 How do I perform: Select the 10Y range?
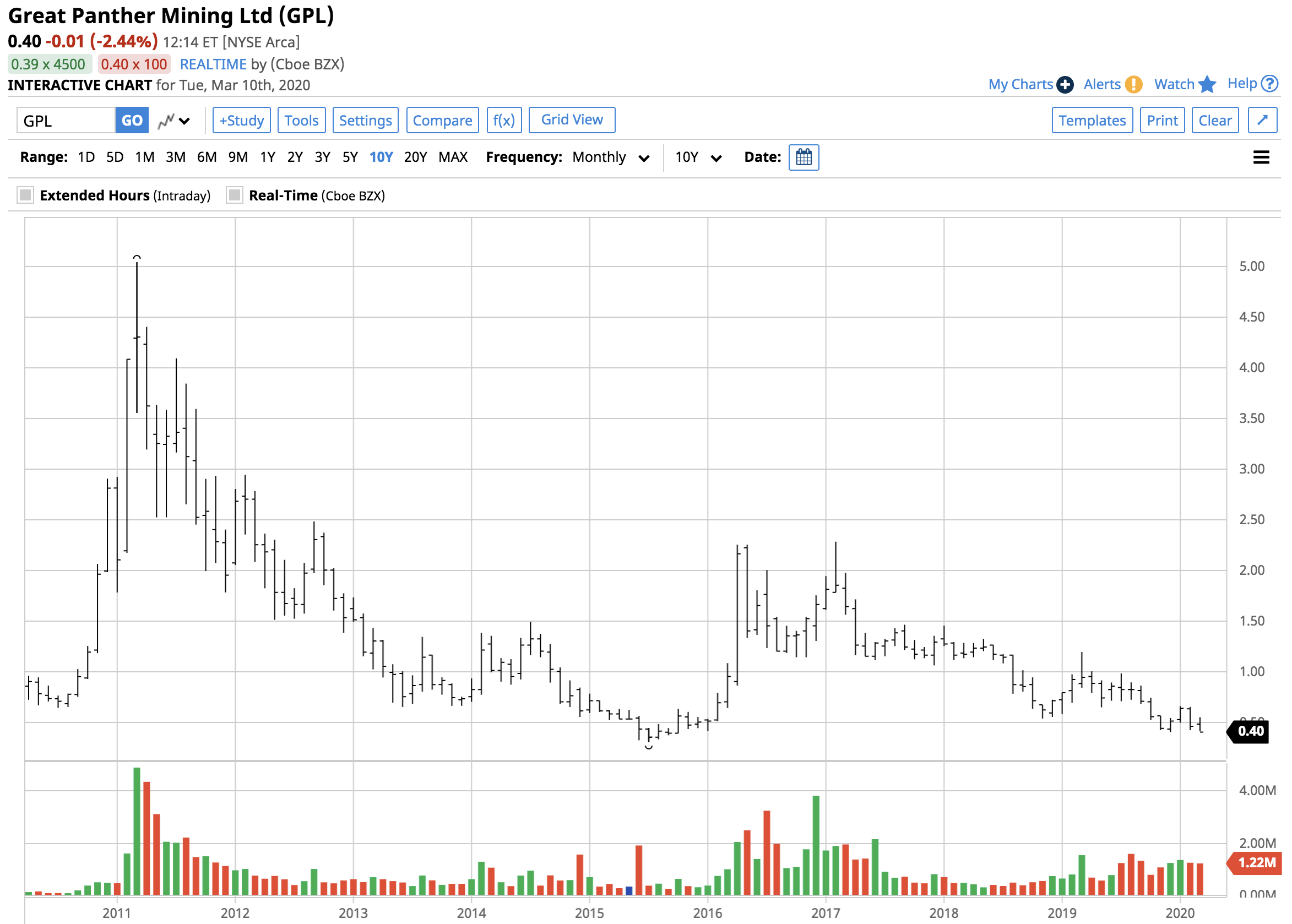click(381, 157)
